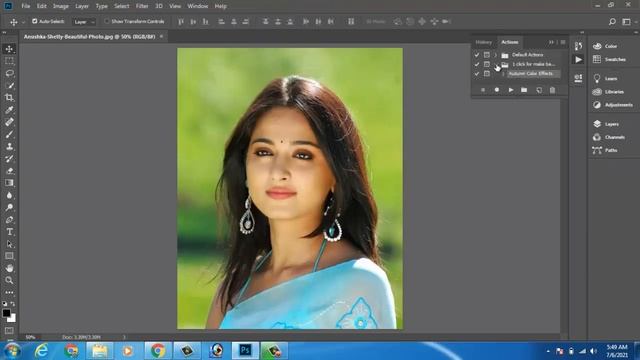Open the Channels panel
This screenshot has height=360, width=640.
(609, 137)
